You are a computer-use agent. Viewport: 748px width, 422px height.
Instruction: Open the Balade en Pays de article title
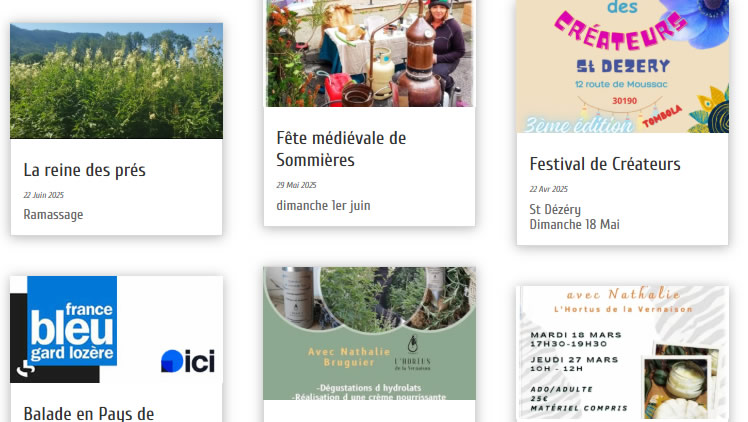click(89, 413)
